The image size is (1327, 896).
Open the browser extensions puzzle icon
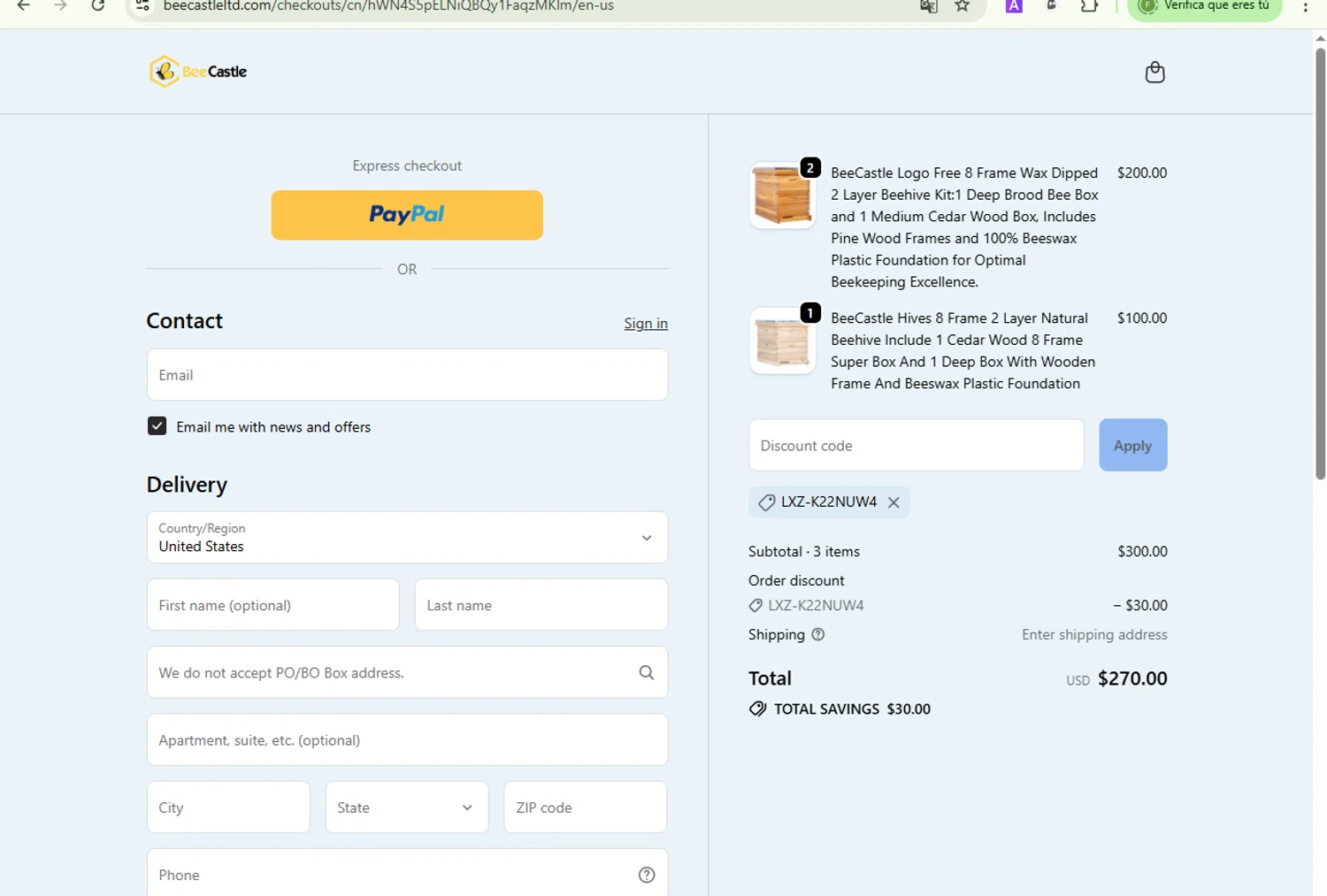coord(1089,6)
